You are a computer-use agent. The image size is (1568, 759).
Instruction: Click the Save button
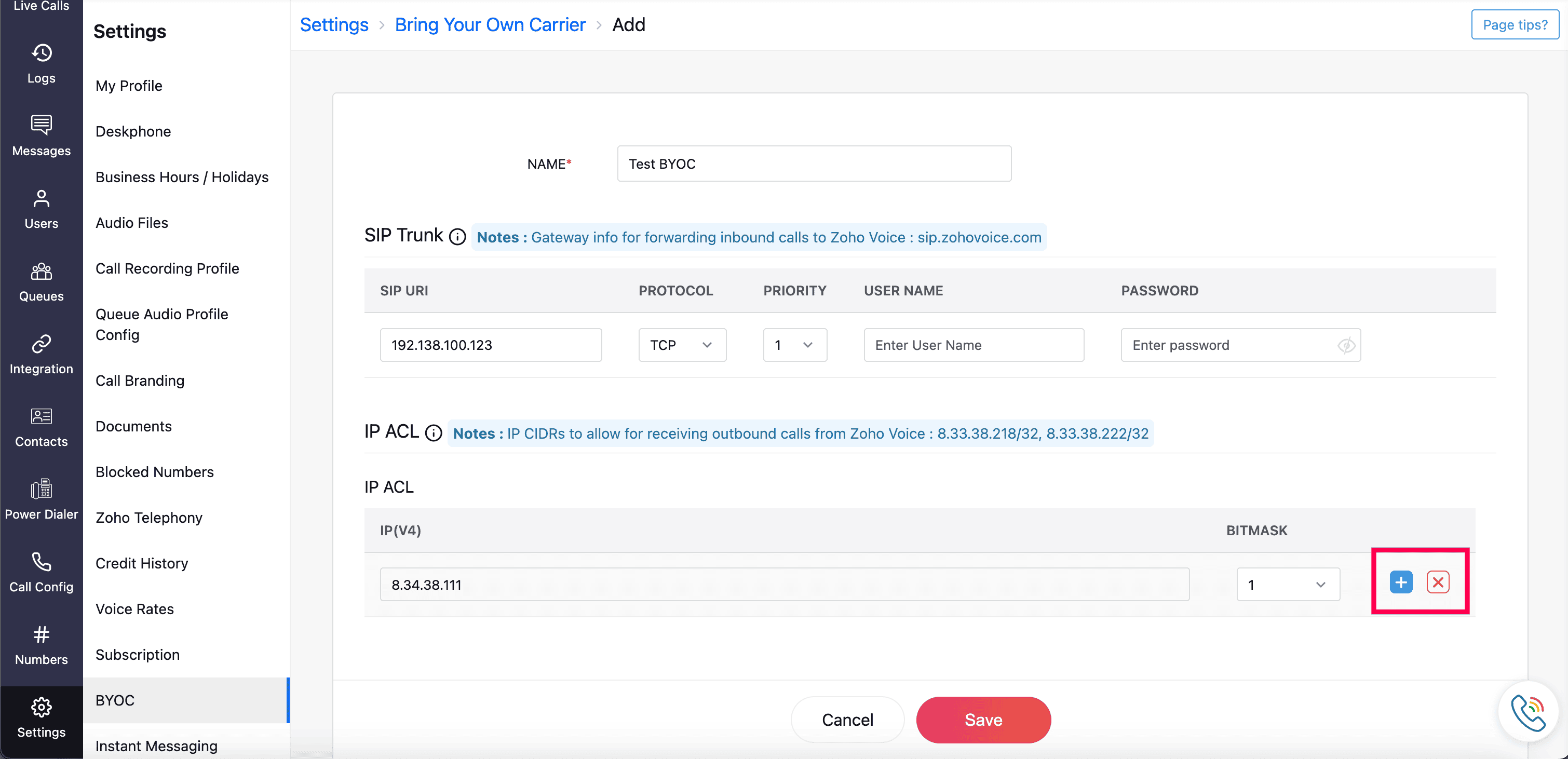pos(983,720)
